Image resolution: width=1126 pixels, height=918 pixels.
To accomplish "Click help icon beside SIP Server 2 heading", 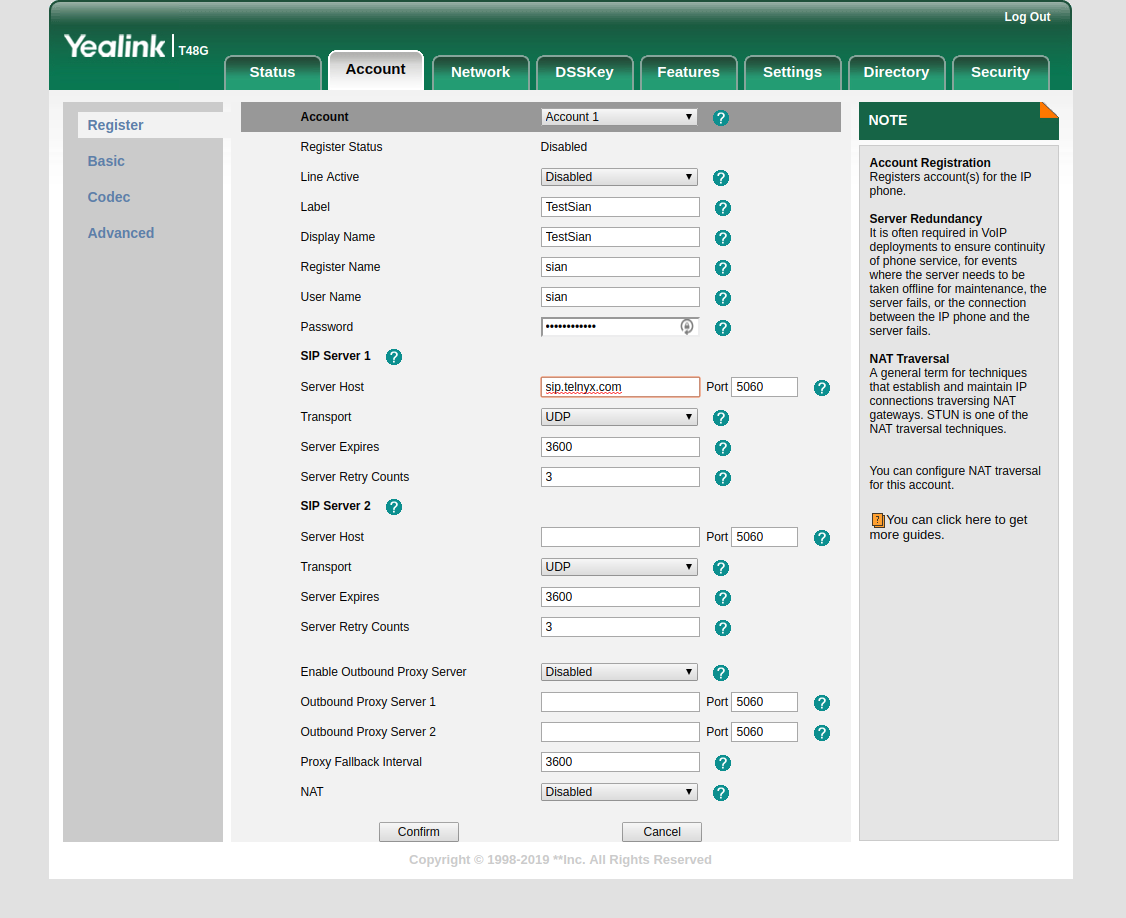I will tap(394, 507).
